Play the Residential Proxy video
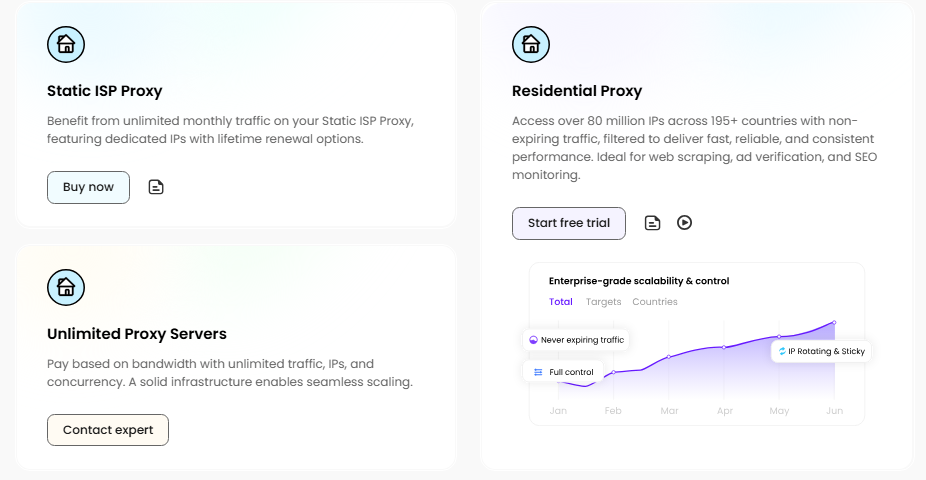 684,223
